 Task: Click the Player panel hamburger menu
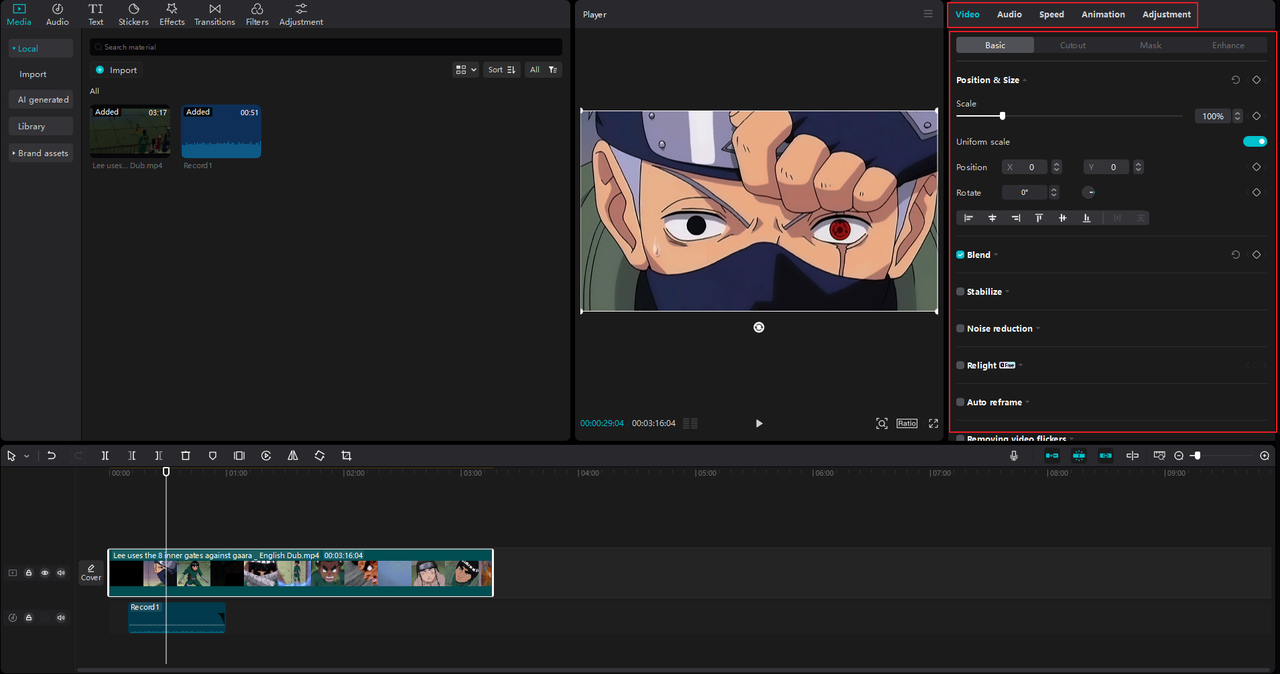click(x=928, y=14)
